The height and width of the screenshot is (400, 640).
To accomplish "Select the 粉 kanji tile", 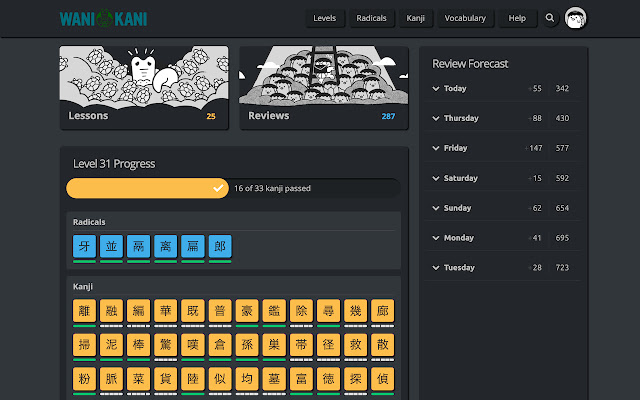I will click(x=85, y=378).
